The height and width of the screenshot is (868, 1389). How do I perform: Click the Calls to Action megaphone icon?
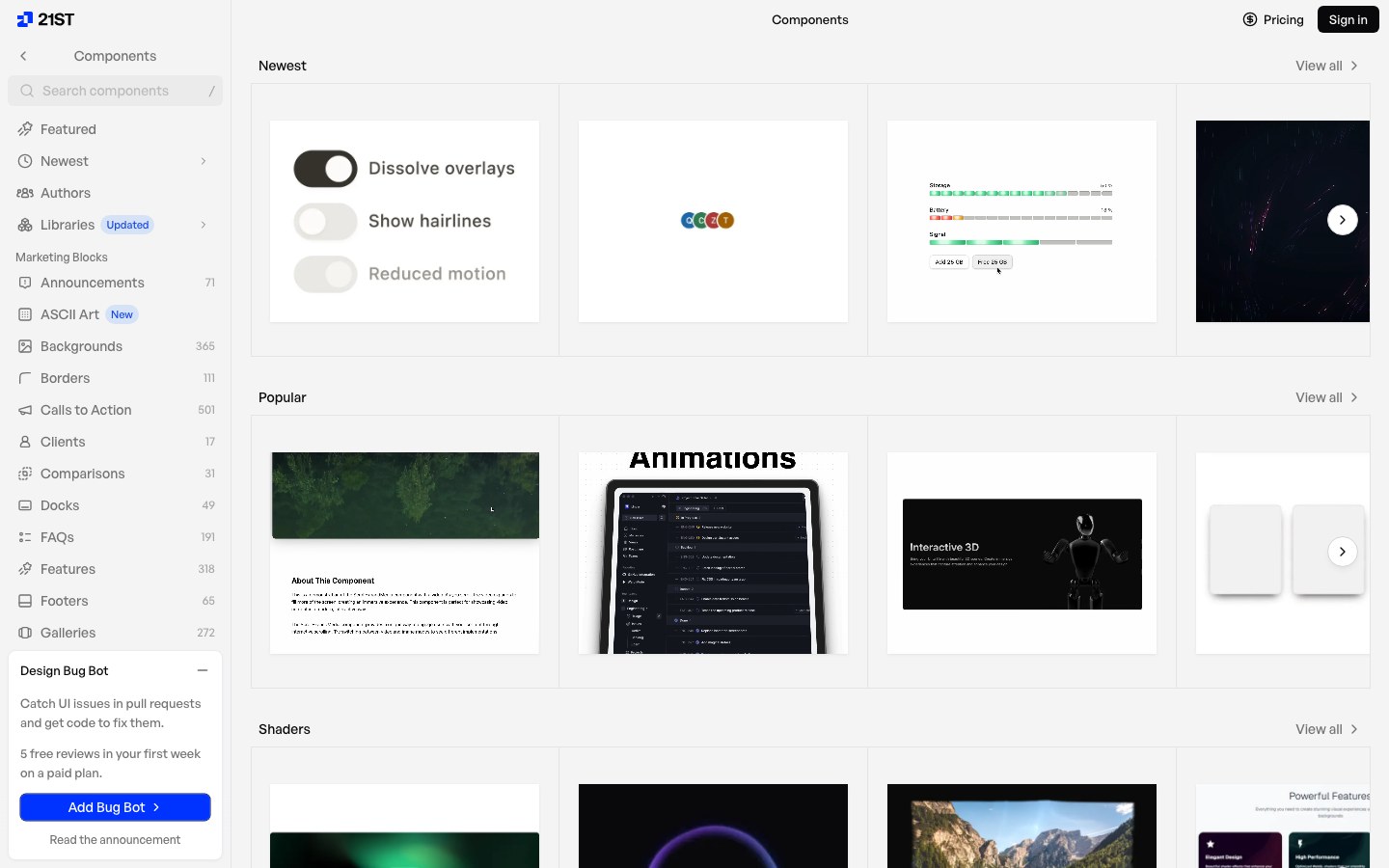25,410
